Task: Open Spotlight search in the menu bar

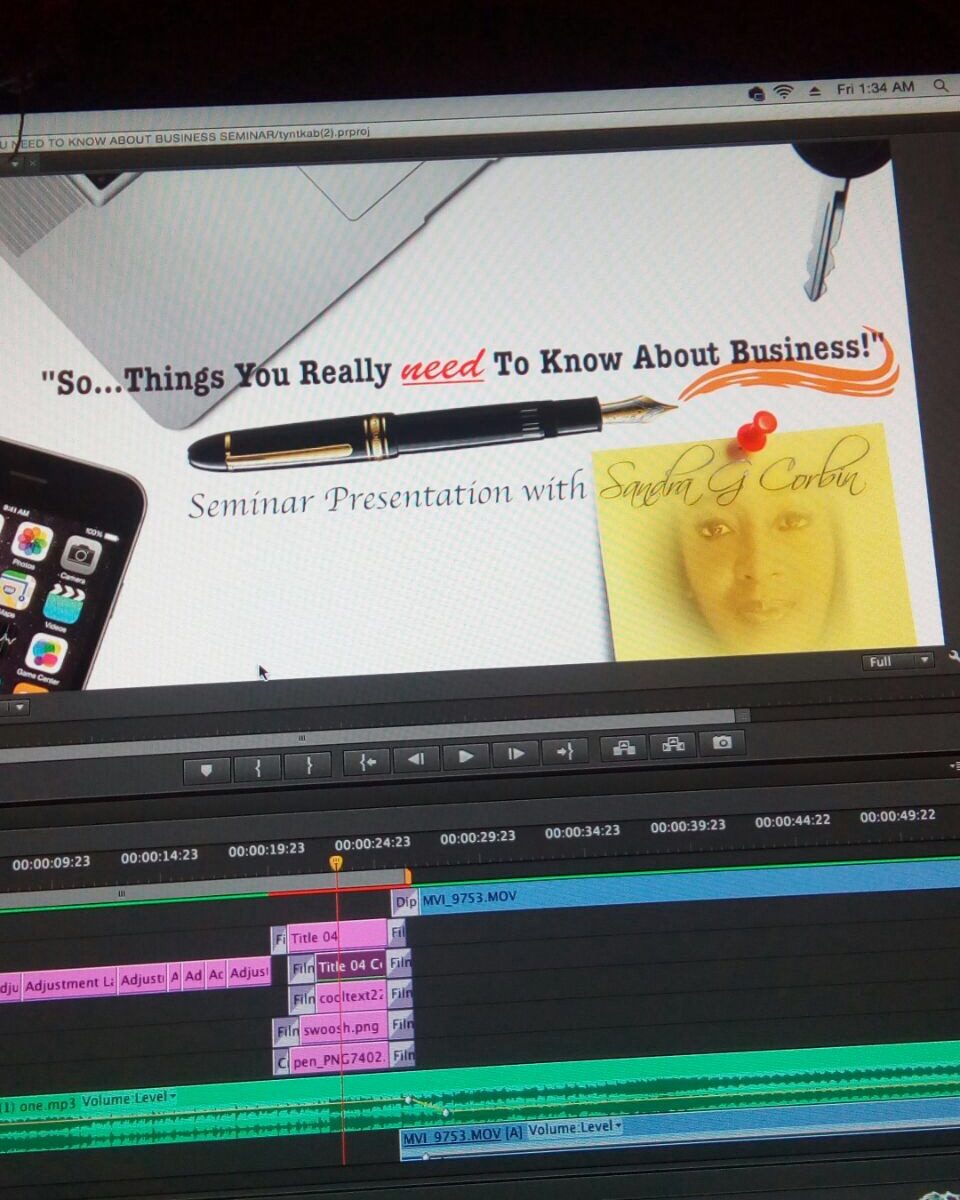Action: click(x=940, y=87)
